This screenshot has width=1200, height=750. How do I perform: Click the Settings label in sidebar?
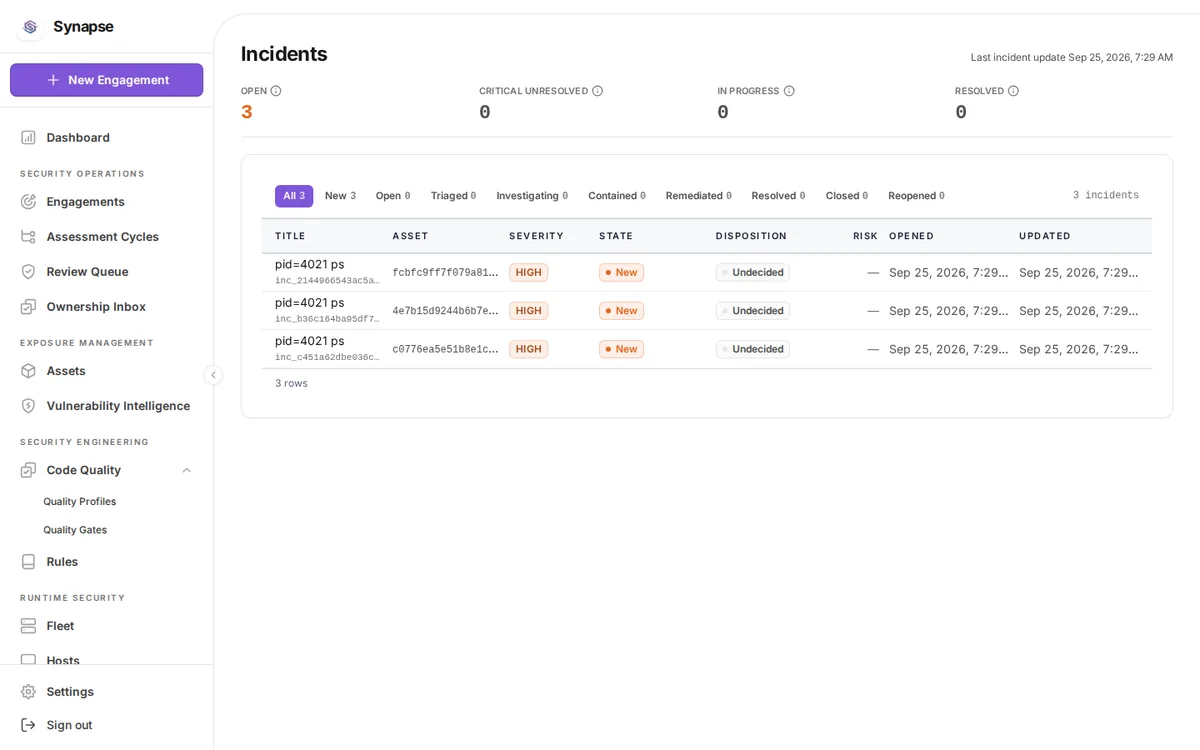(70, 691)
